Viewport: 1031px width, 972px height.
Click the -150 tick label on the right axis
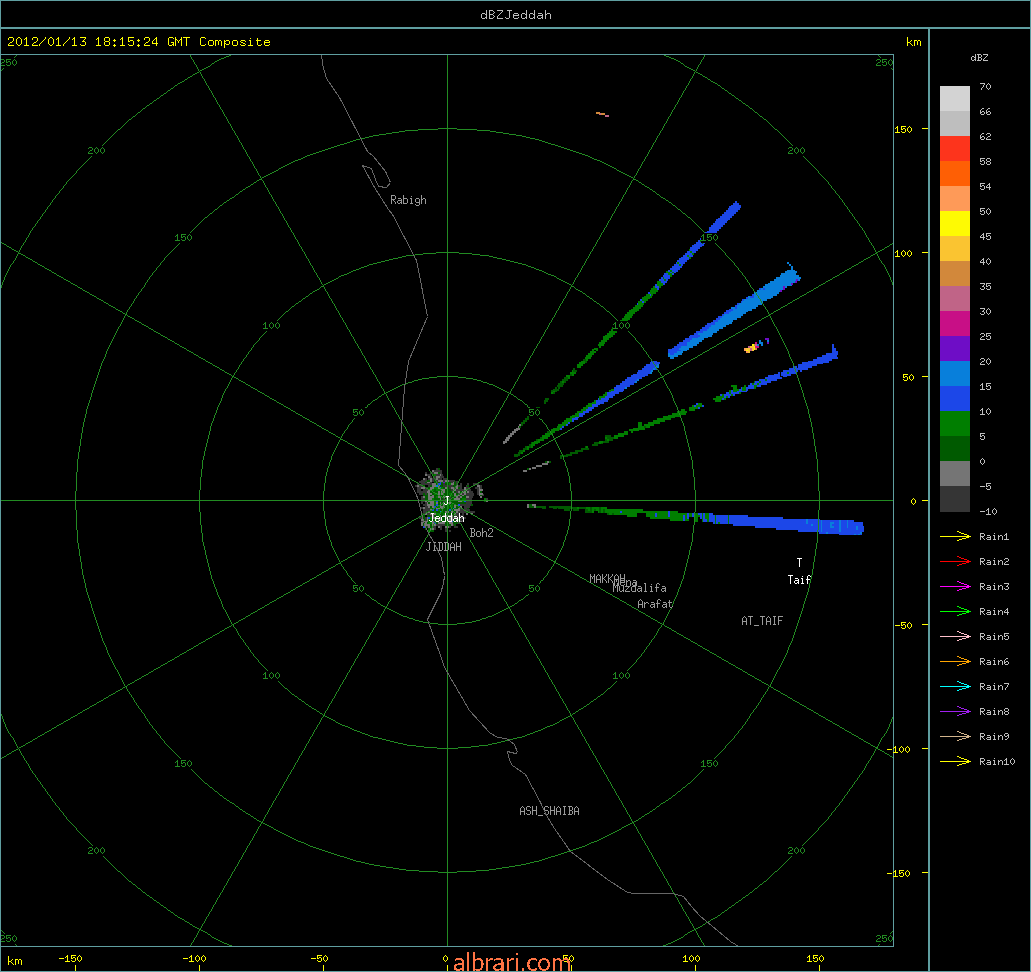(901, 873)
